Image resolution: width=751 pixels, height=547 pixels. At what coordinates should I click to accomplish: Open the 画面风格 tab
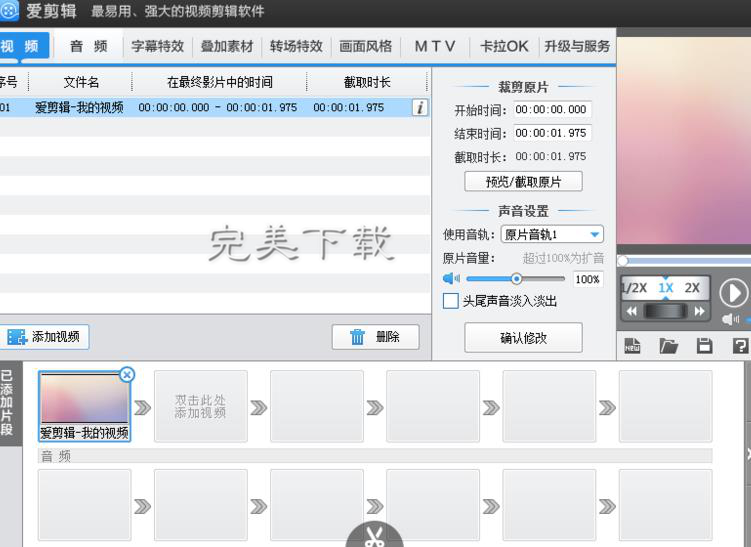pyautogui.click(x=366, y=46)
